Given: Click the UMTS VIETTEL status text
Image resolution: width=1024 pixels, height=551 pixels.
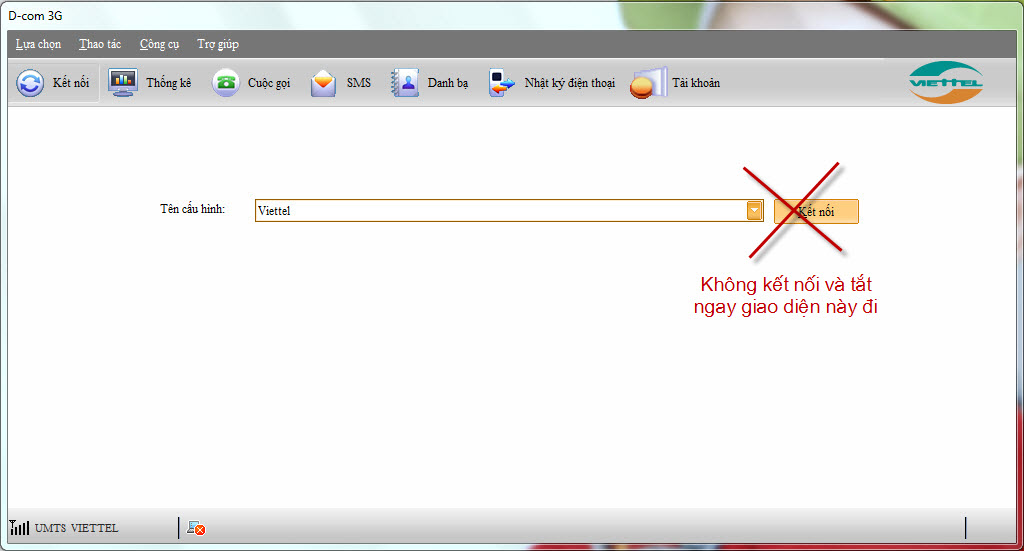Looking at the screenshot, I should point(76,528).
